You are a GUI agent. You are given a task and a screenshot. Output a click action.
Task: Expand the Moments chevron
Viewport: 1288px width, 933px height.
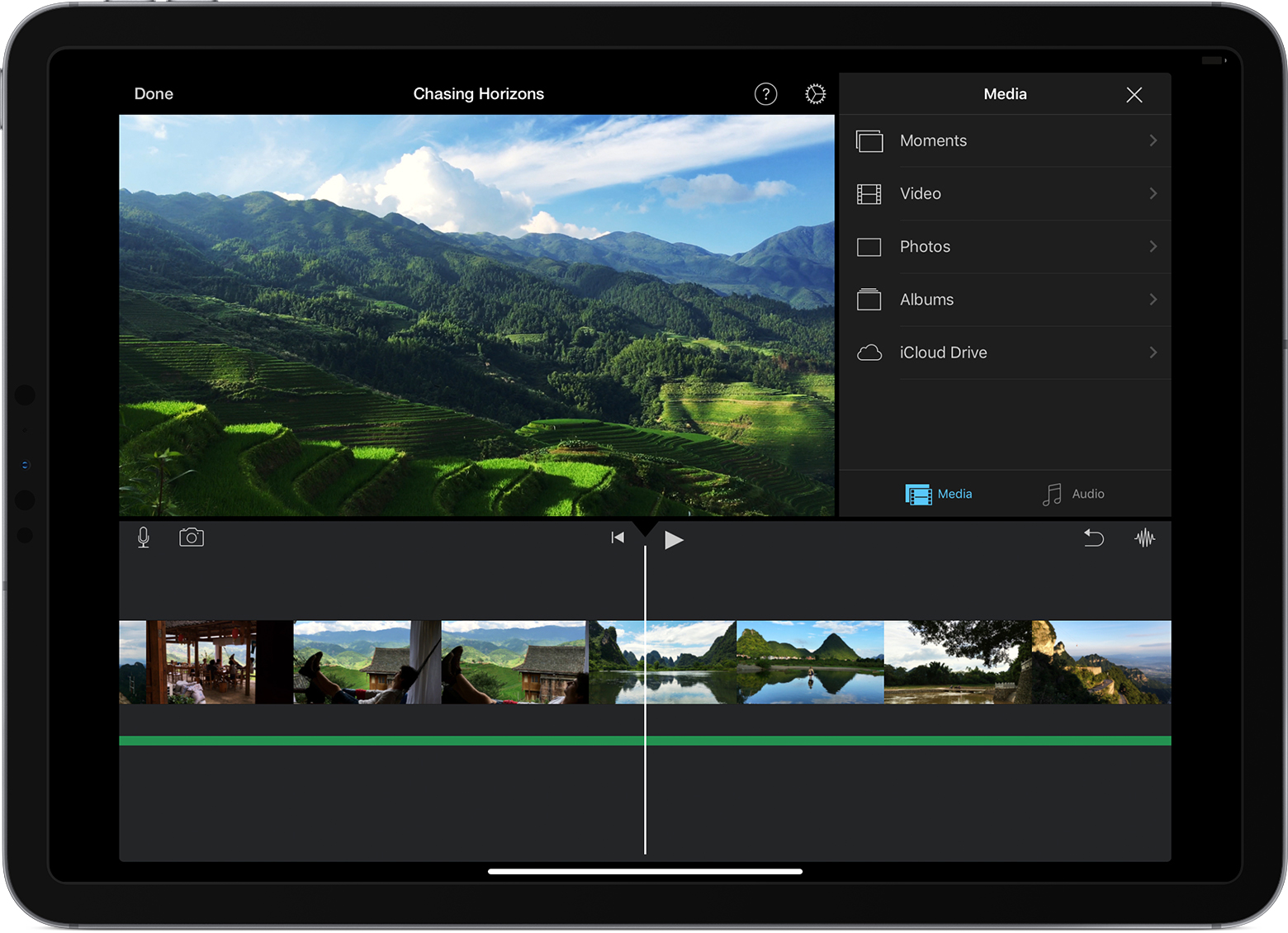(1153, 140)
